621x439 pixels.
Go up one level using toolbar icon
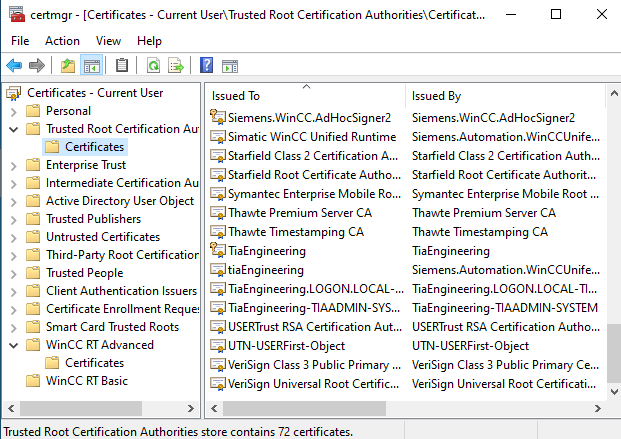click(x=67, y=66)
